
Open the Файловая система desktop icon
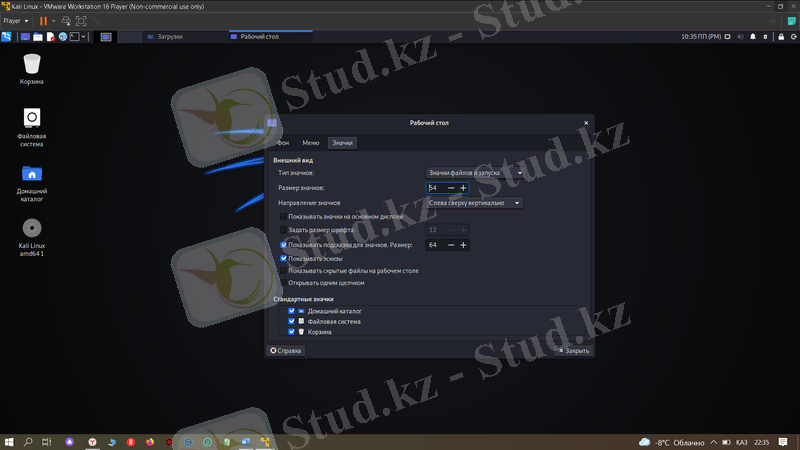32,119
